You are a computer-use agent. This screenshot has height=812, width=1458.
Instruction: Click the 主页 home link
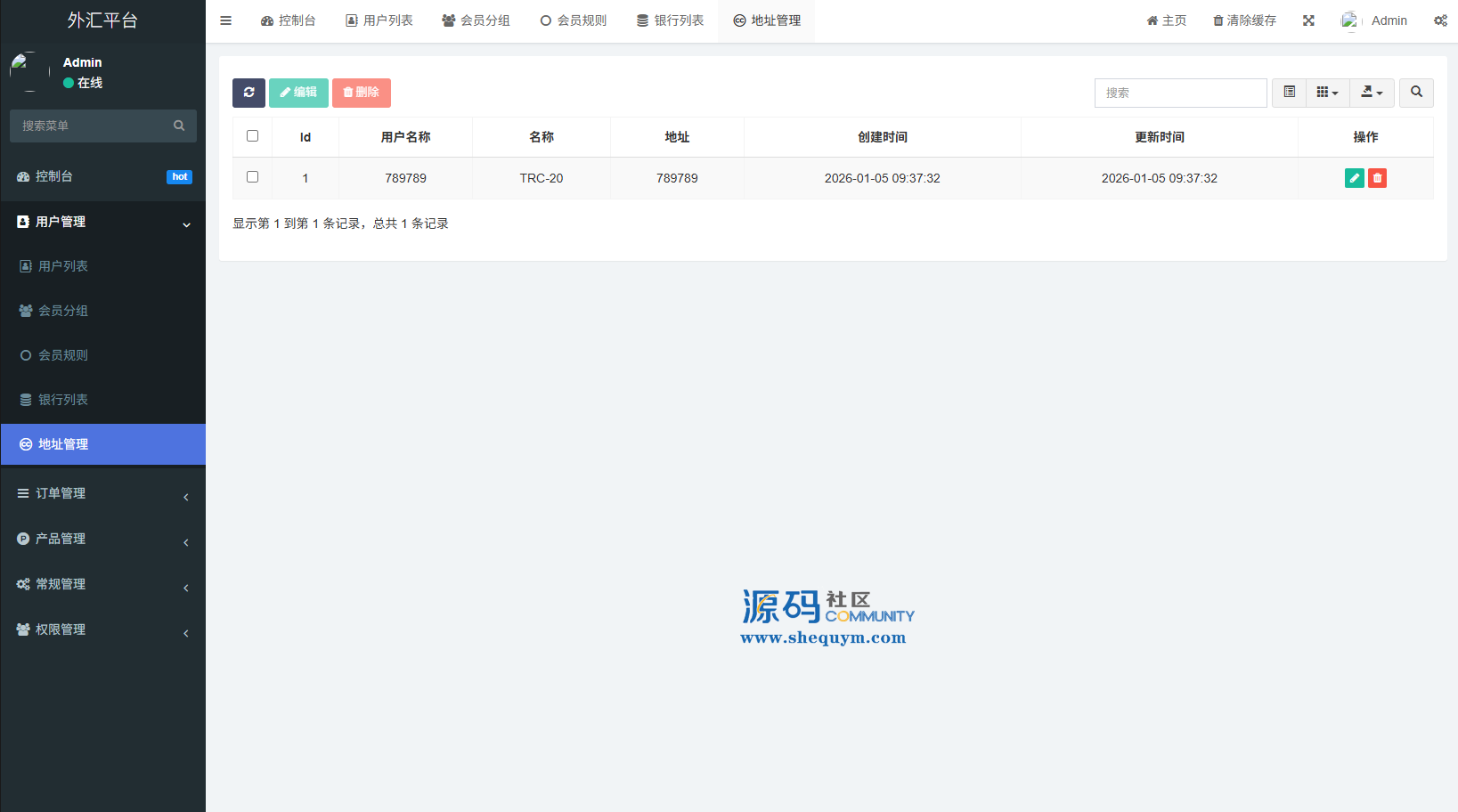click(1166, 20)
